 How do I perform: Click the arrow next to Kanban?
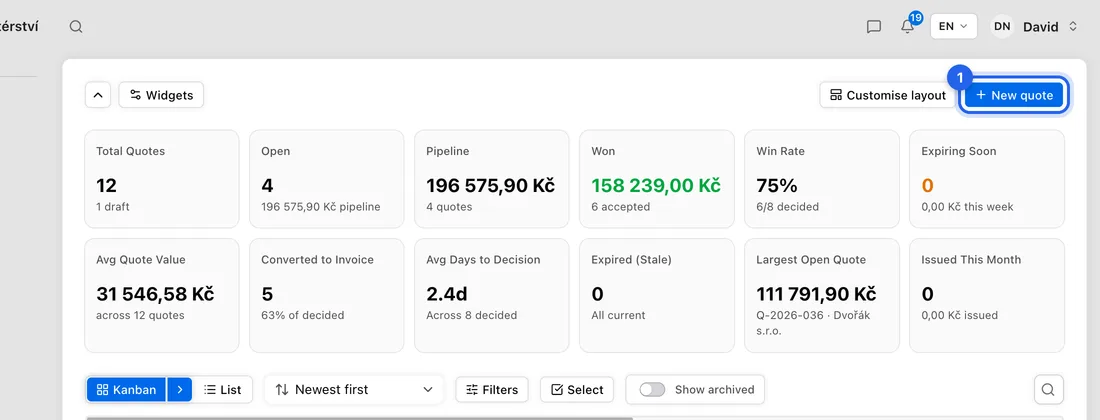coord(180,389)
